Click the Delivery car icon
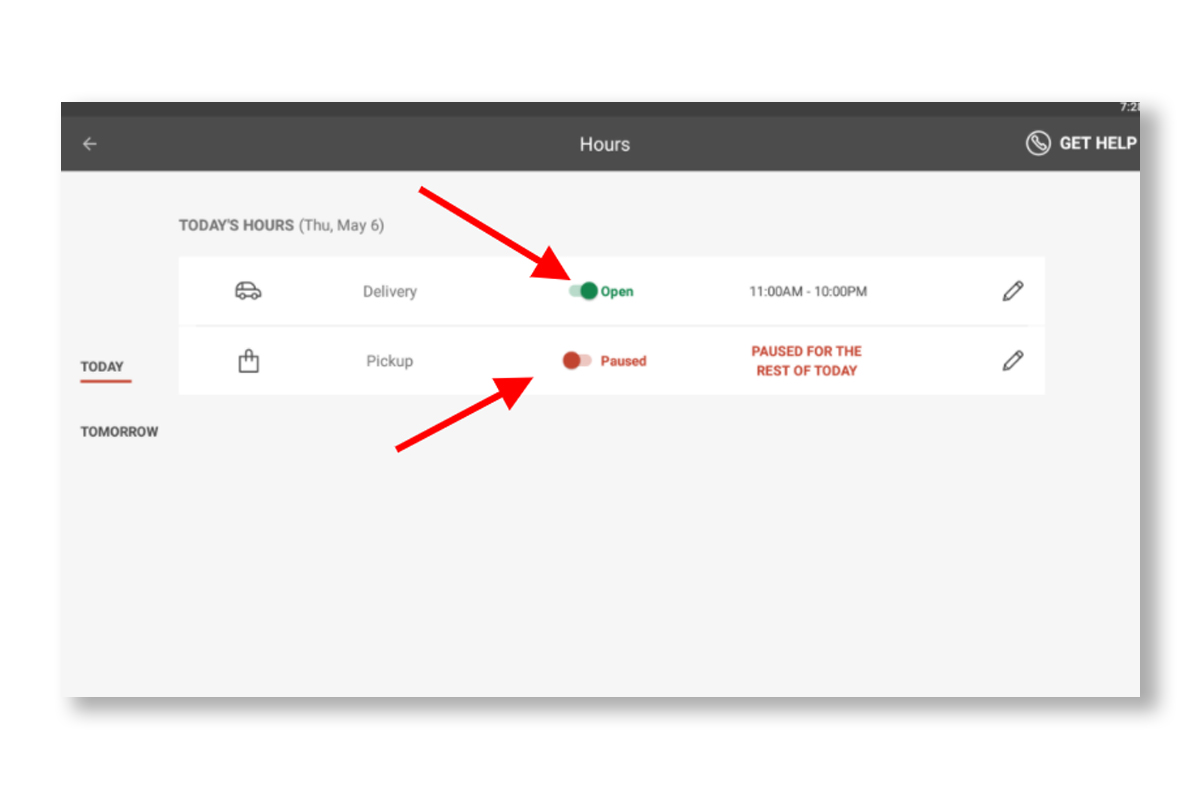The height and width of the screenshot is (800, 1200). pos(248,291)
